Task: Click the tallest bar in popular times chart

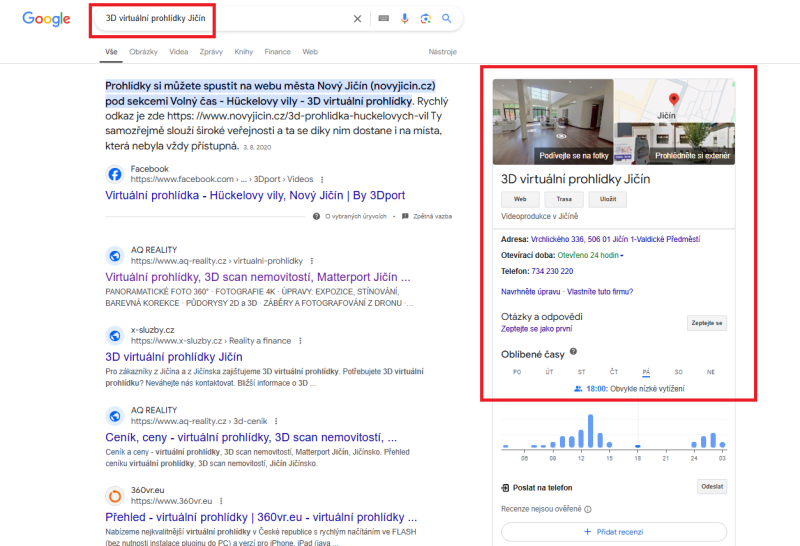Action: pos(590,431)
